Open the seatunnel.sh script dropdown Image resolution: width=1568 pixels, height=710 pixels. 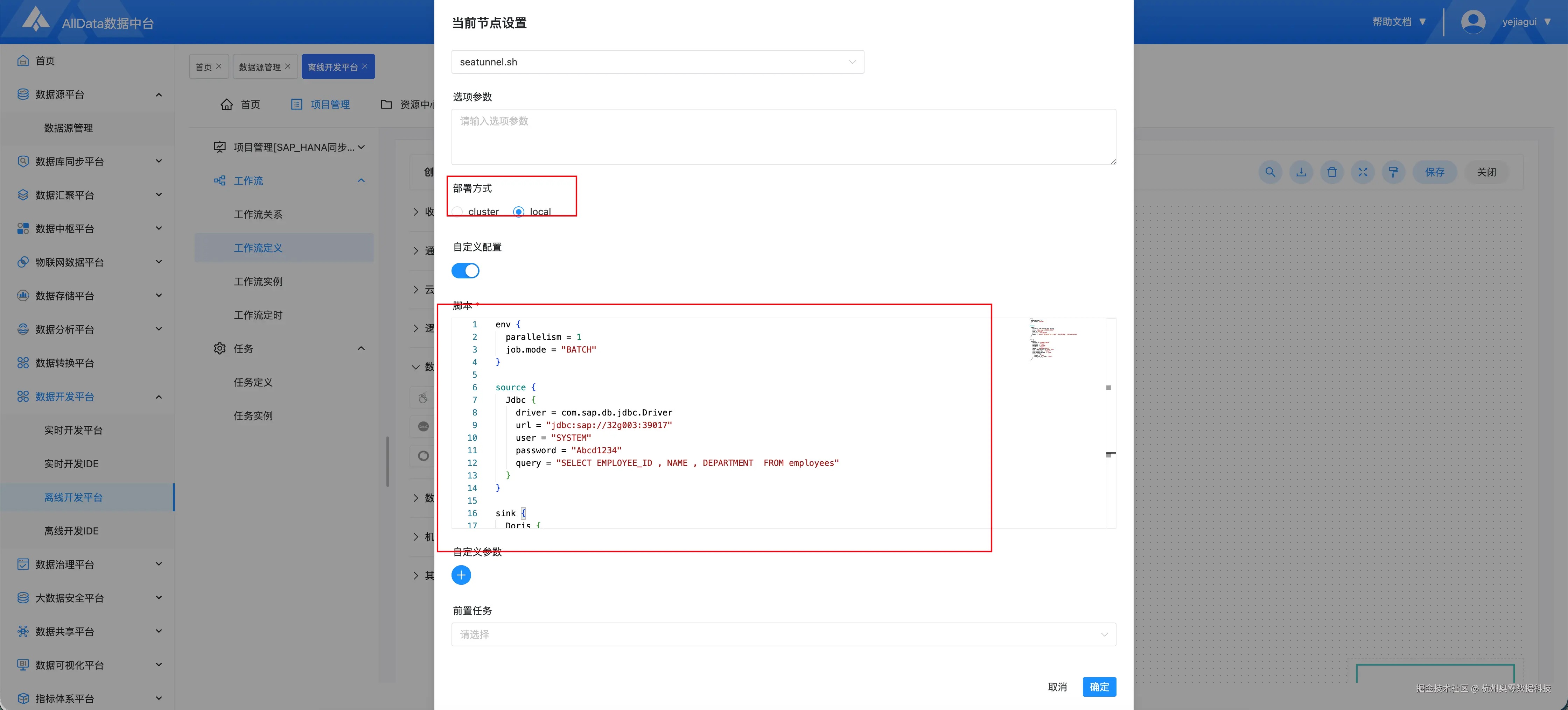[657, 62]
